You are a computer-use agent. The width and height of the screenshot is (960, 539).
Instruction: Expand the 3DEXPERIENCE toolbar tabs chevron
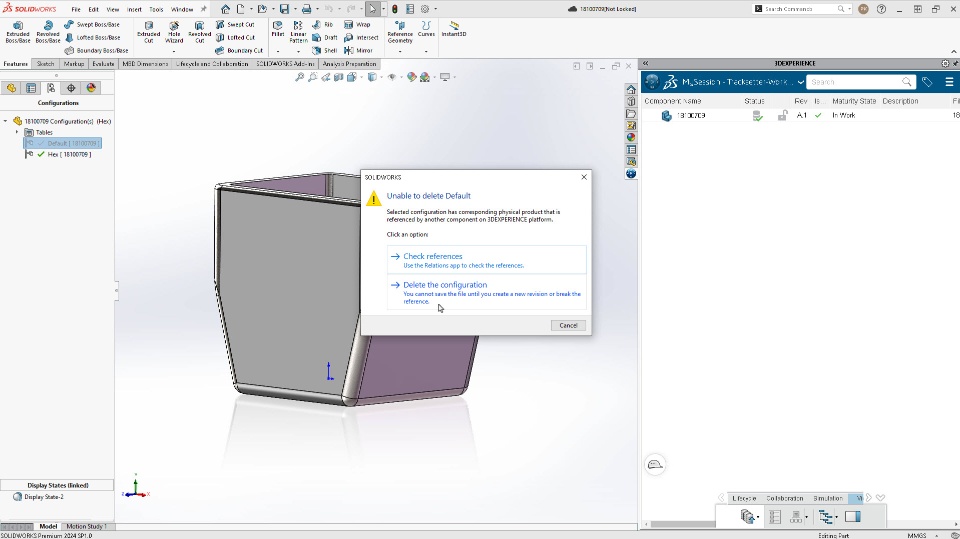click(x=880, y=498)
